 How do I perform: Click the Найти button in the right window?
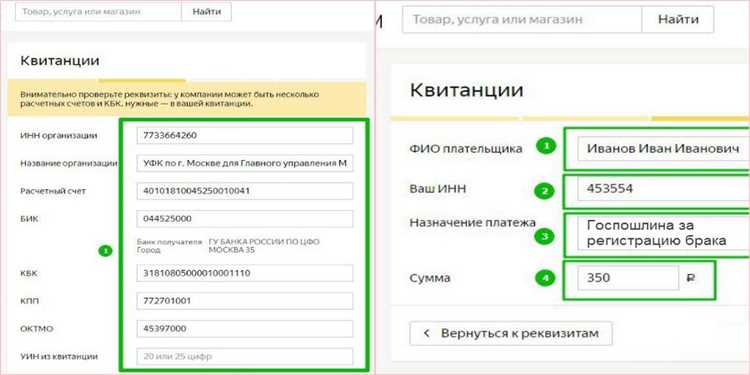(678, 20)
